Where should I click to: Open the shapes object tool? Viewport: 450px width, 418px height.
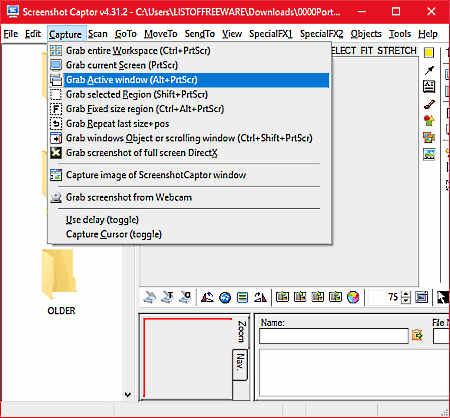click(x=429, y=120)
